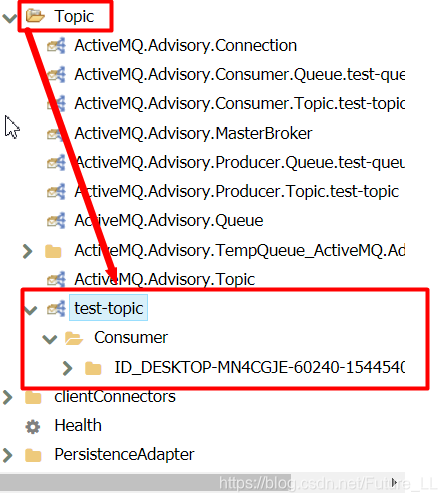Click the Advisory.Producer.Queue bean icon
Screen dimensions: 447x502
(x=56, y=163)
